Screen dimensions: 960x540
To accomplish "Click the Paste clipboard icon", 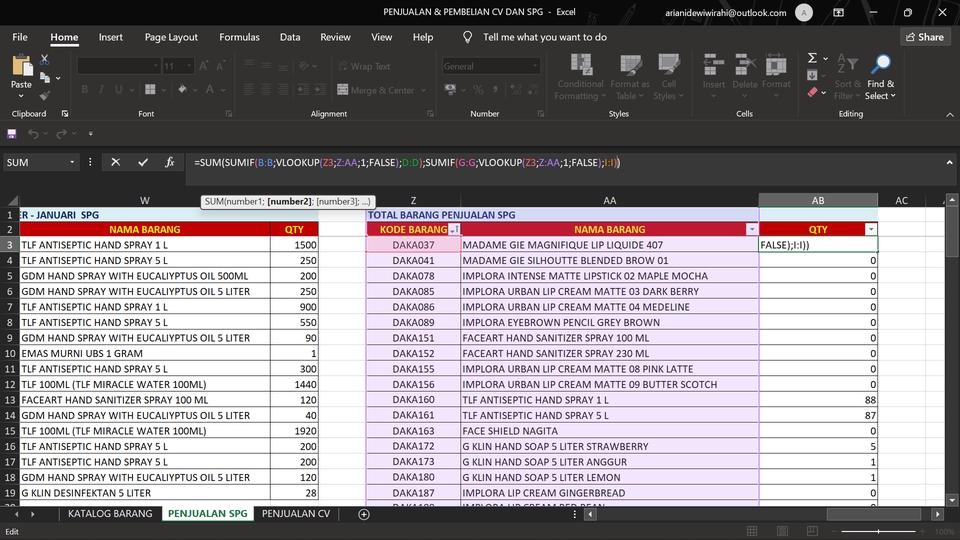I will coord(21,65).
